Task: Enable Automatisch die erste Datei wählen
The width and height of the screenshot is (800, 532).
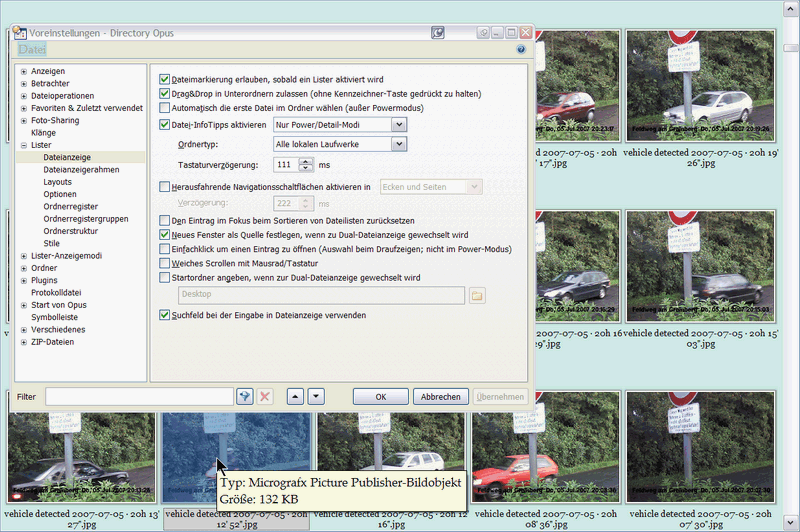Action: pos(164,108)
